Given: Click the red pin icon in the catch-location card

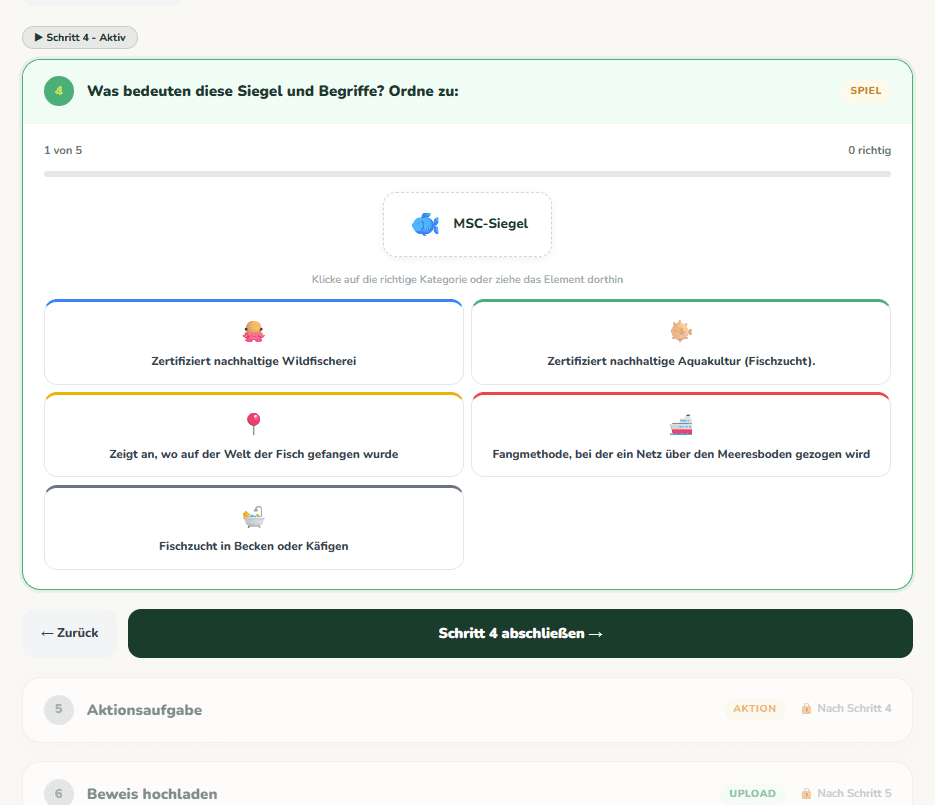Looking at the screenshot, I should (x=253, y=423).
